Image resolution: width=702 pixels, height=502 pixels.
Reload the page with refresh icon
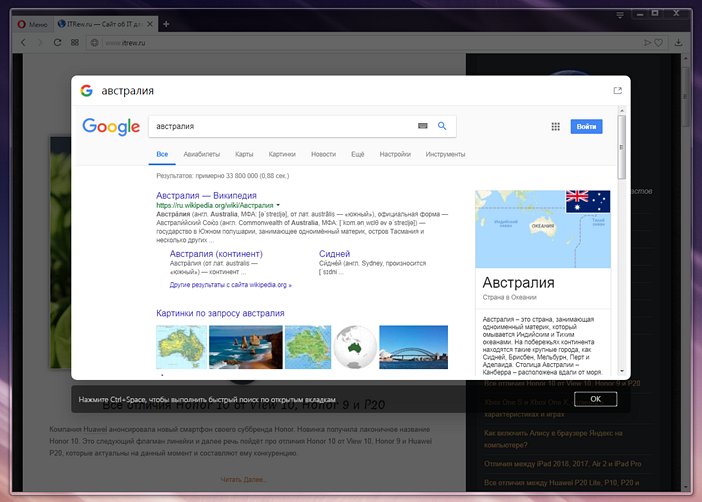click(57, 43)
